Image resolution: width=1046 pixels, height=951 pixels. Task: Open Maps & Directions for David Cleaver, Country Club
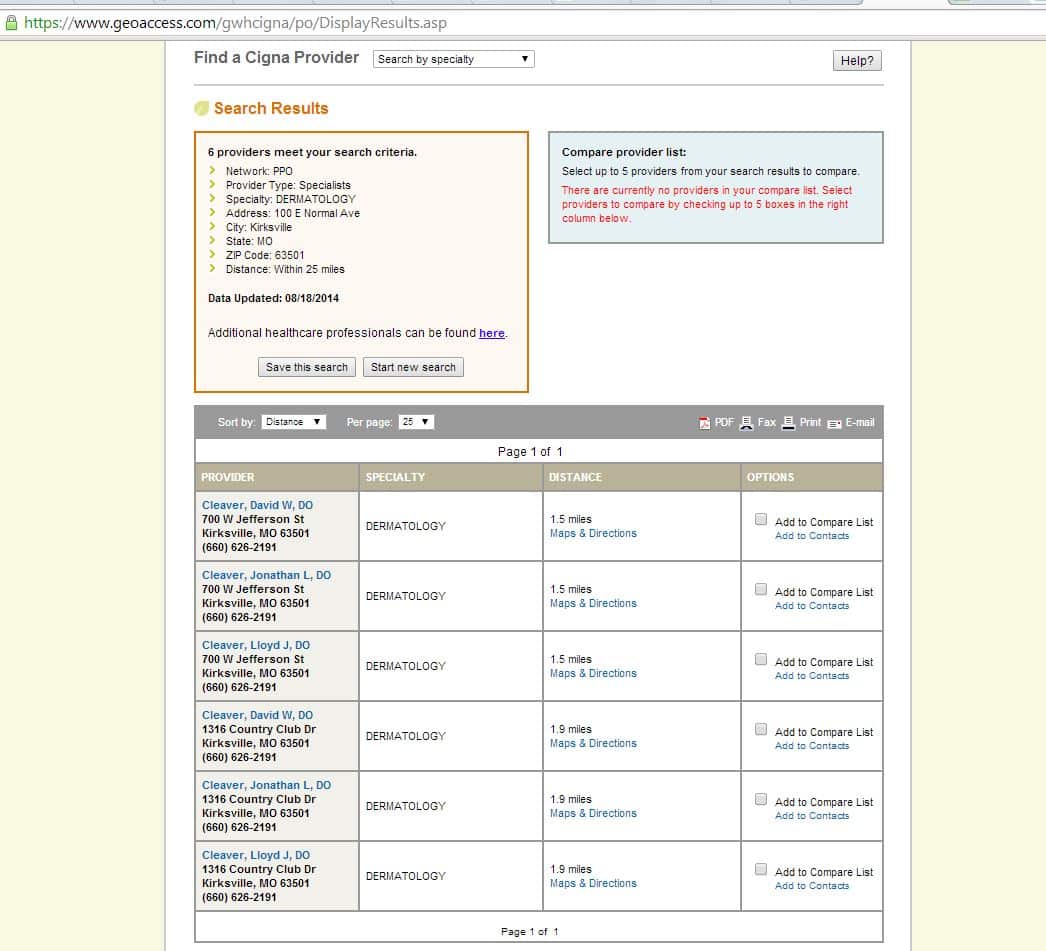tap(593, 744)
